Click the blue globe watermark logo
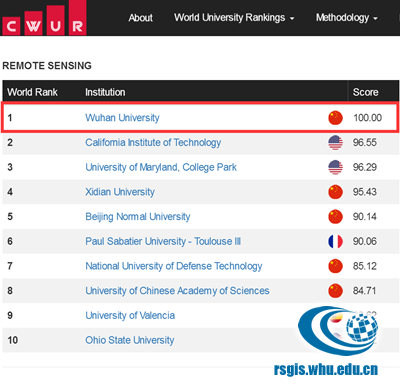 point(338,330)
